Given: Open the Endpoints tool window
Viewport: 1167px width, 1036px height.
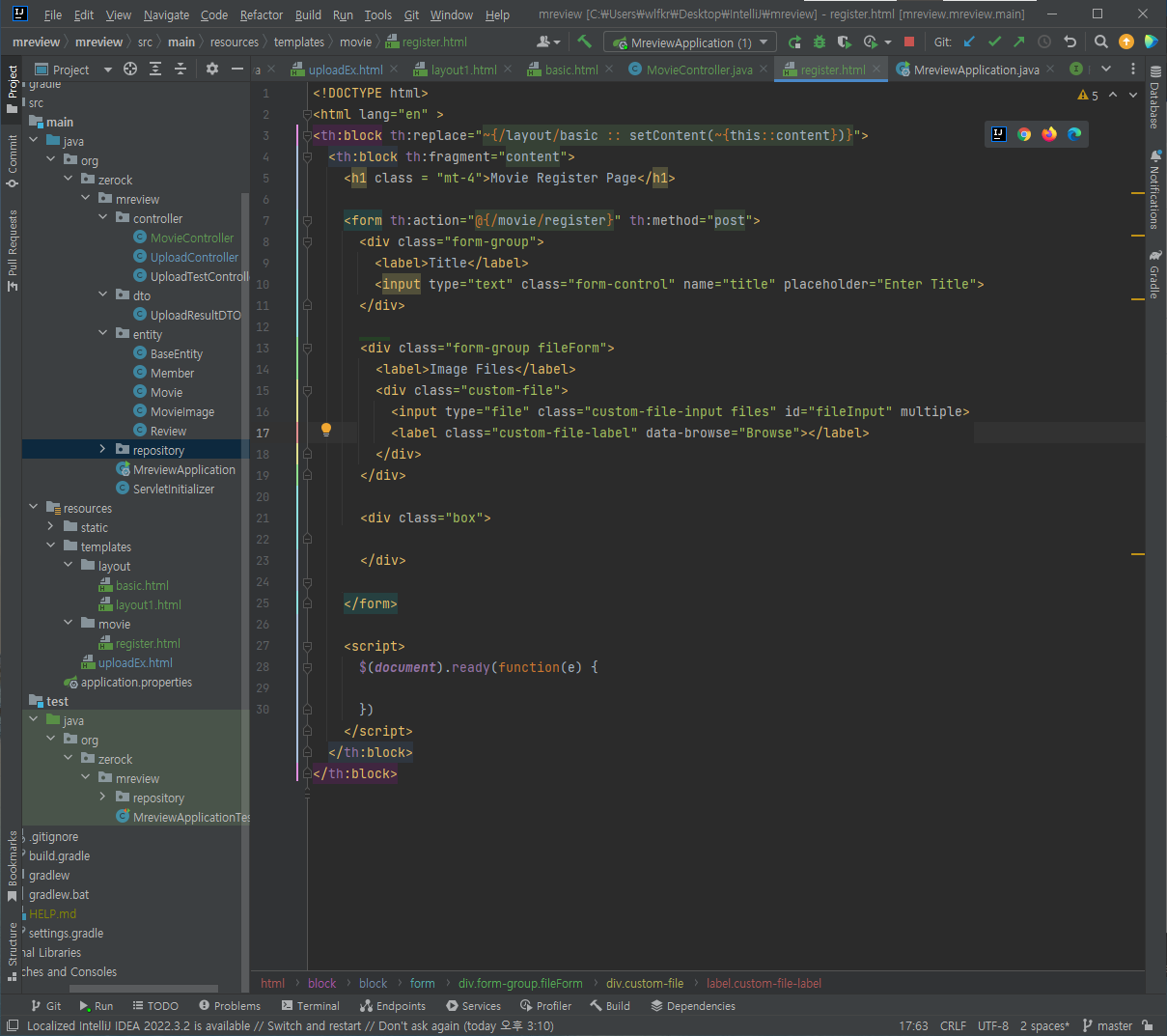Looking at the screenshot, I should [393, 1005].
